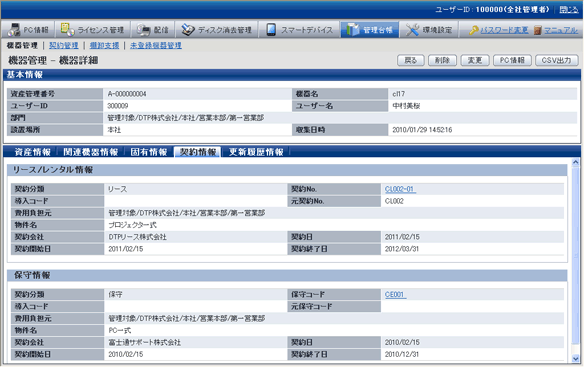This screenshot has width=584, height=367.
Task: Click the 機器管理 submenu item
Action: (x=22, y=45)
